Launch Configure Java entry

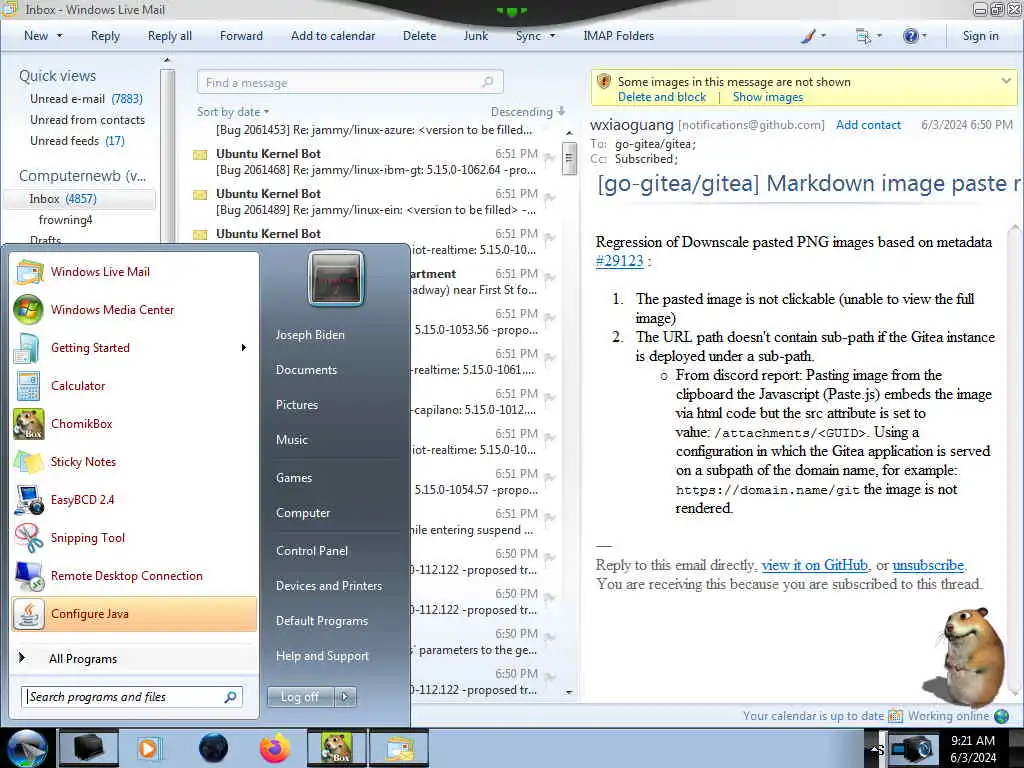pos(134,614)
